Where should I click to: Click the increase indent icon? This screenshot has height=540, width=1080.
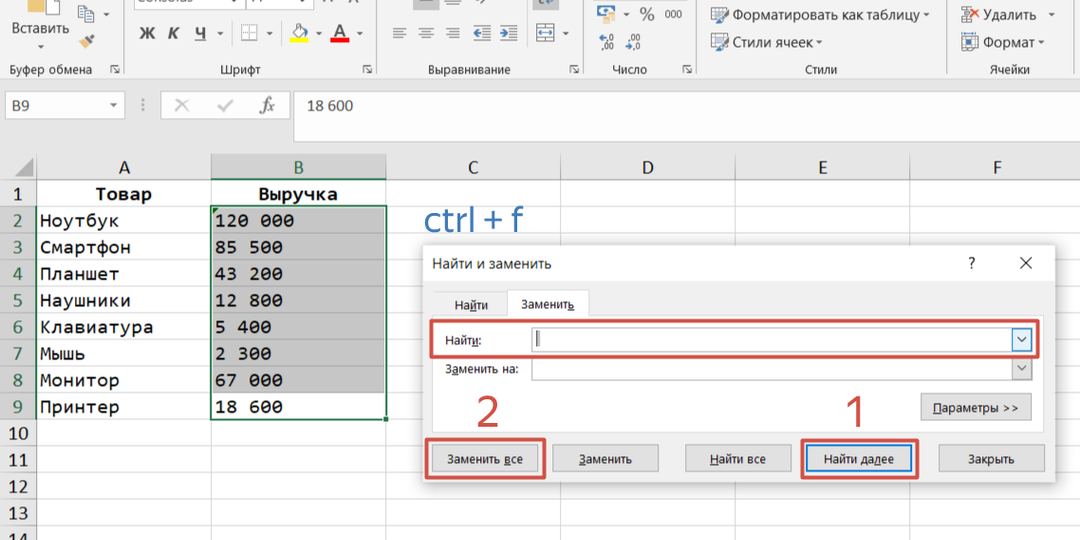(508, 33)
